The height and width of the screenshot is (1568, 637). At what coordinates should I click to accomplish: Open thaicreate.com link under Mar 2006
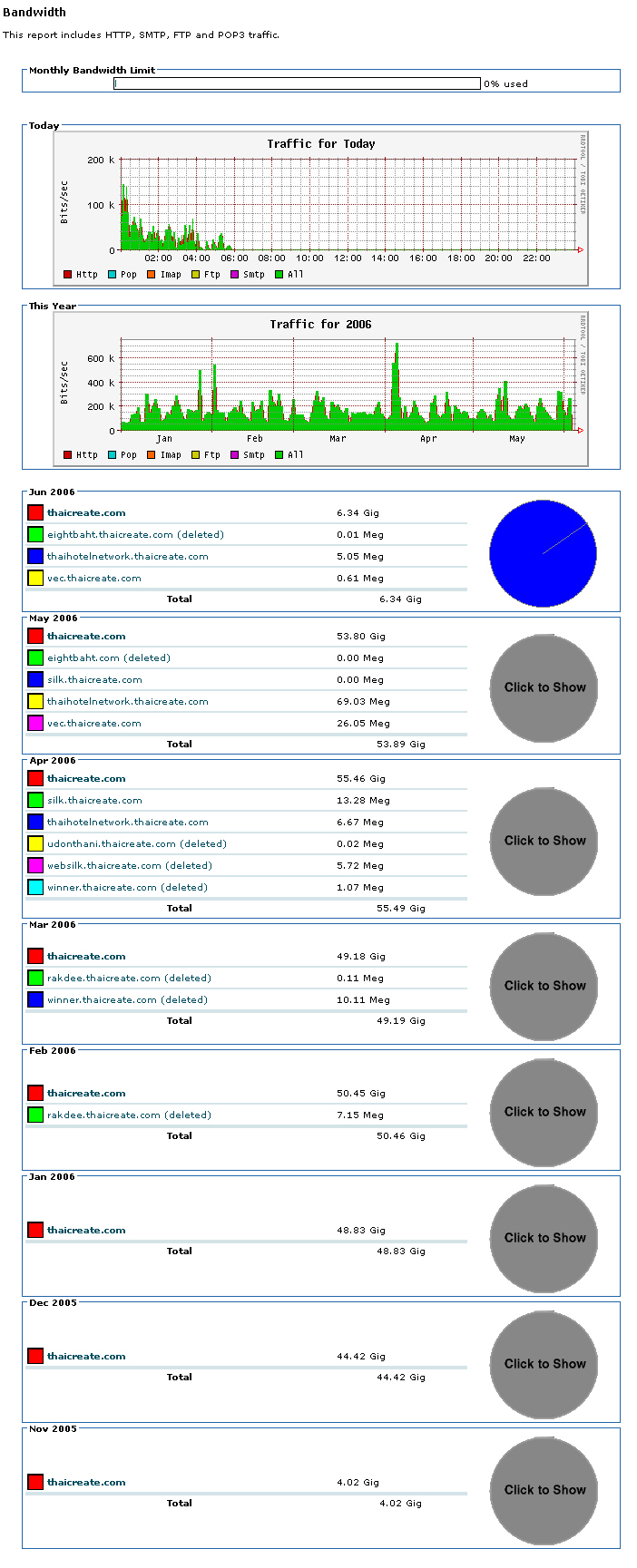[86, 957]
